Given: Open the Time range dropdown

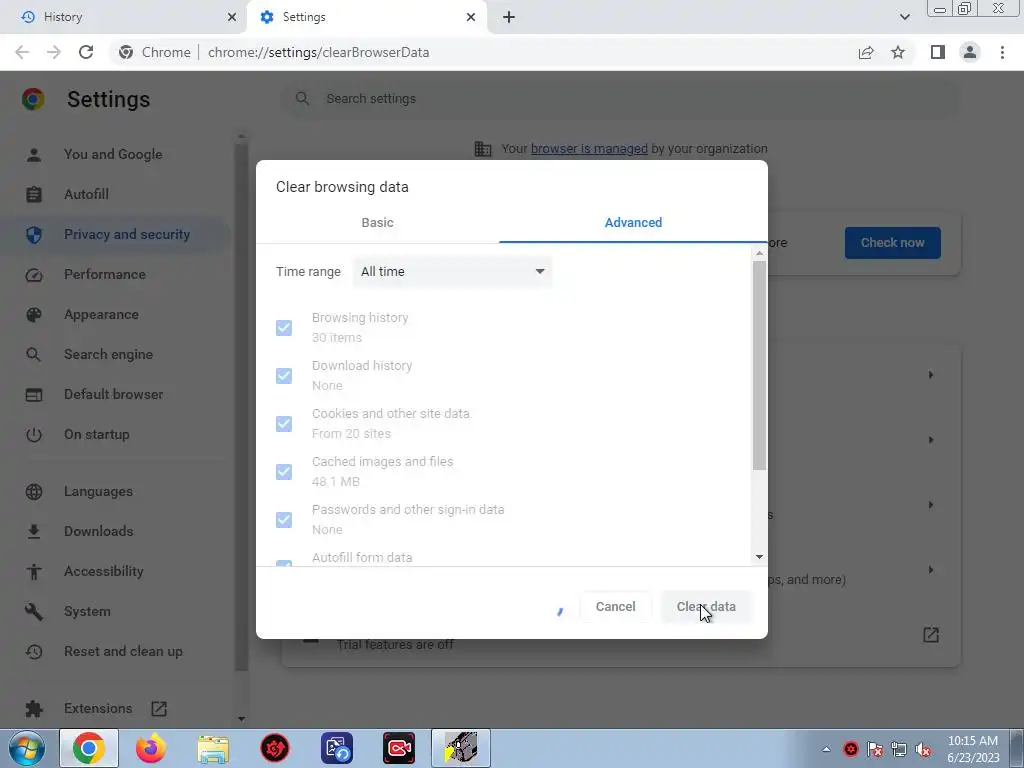Looking at the screenshot, I should [x=452, y=272].
